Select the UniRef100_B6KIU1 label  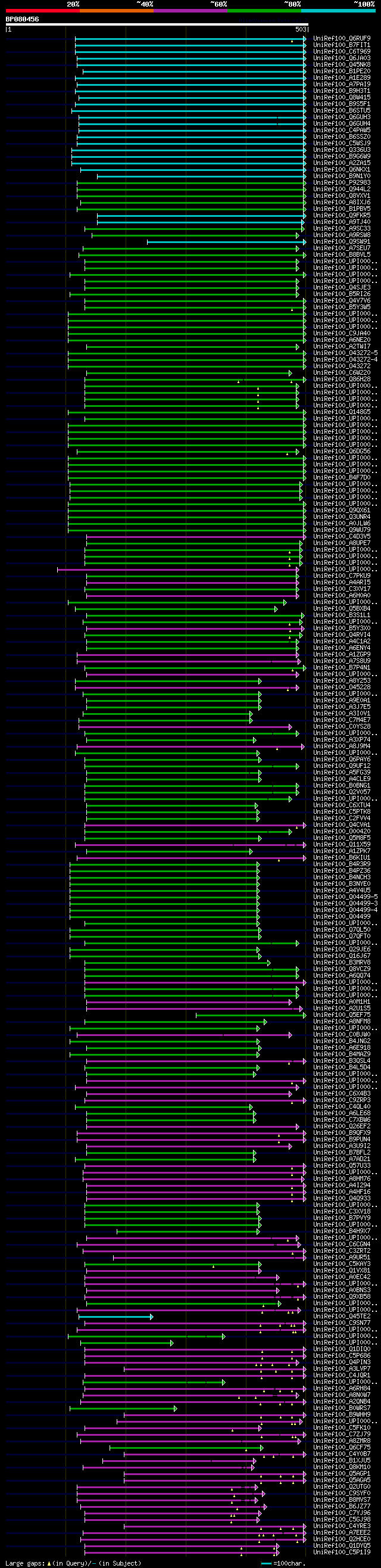(342, 857)
